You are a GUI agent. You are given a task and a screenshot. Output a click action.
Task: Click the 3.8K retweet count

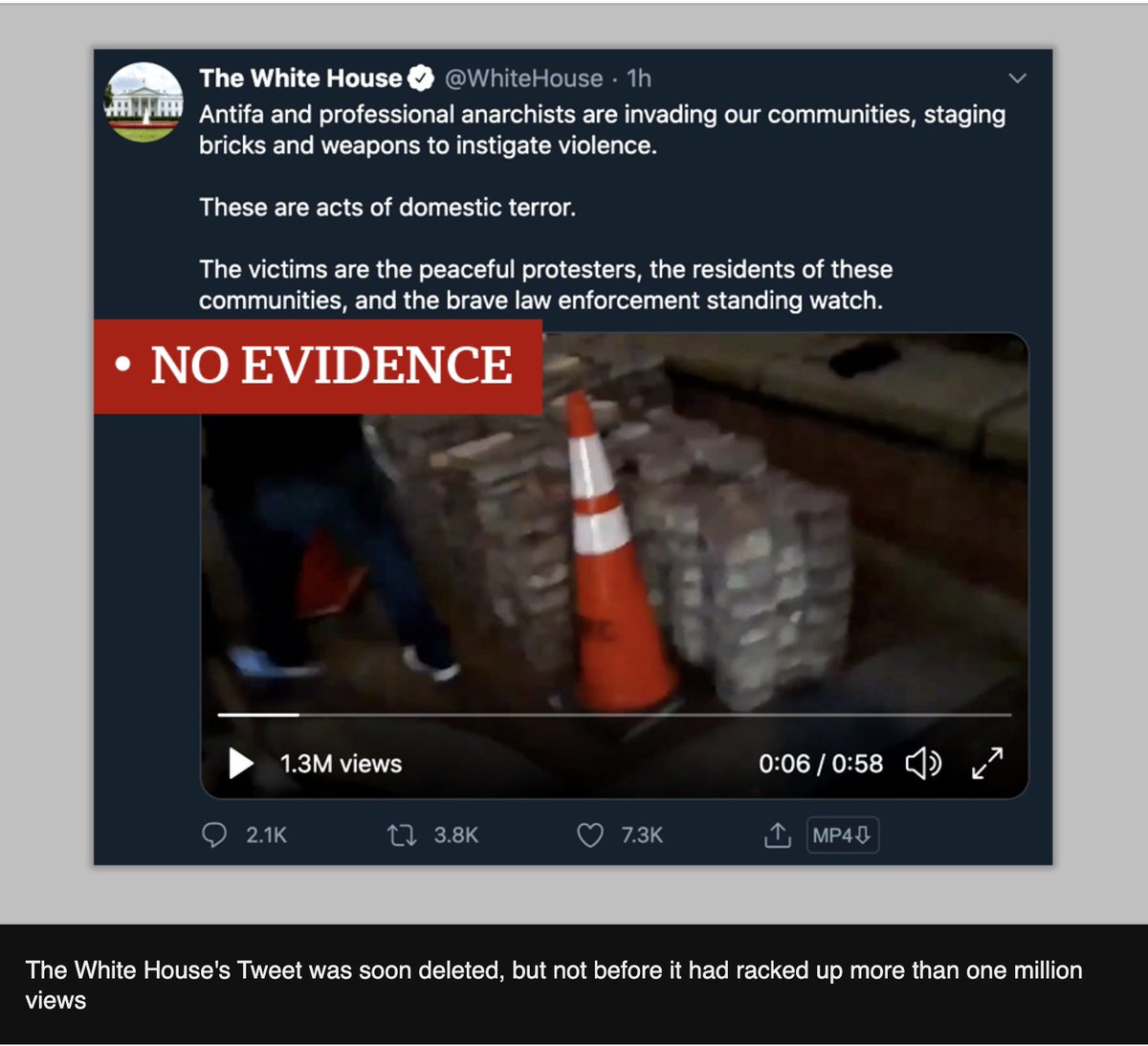click(x=456, y=835)
